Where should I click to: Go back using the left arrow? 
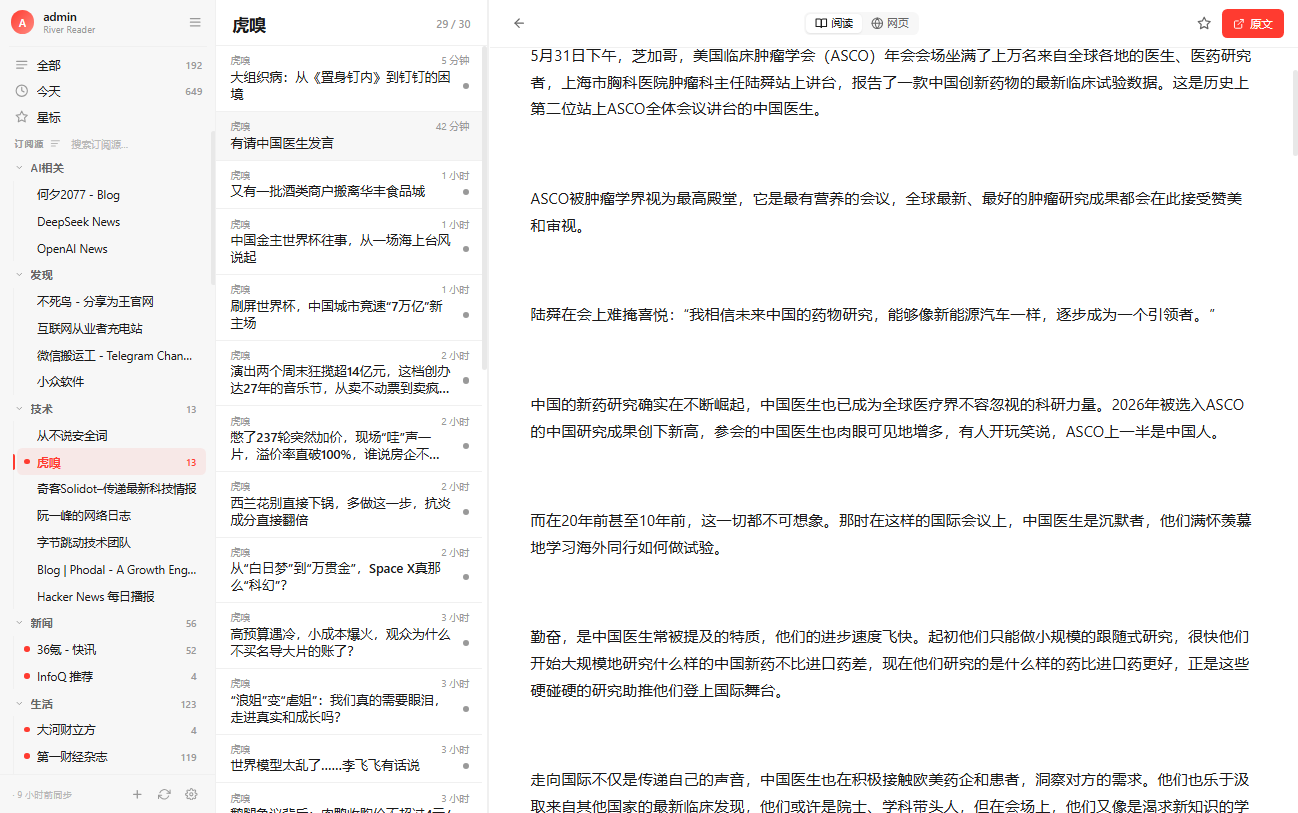[x=519, y=23]
